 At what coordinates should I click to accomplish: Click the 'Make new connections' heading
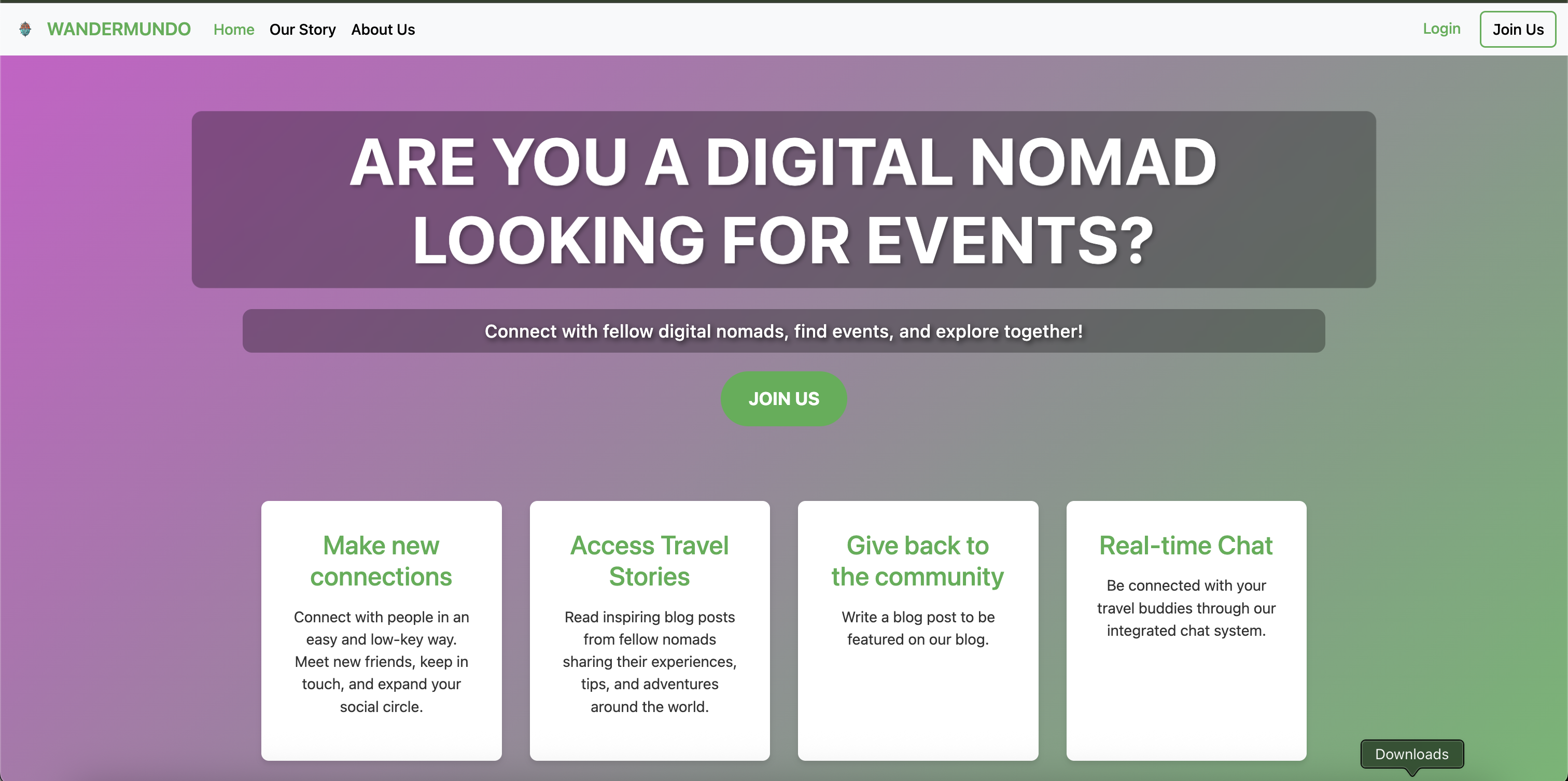(381, 561)
